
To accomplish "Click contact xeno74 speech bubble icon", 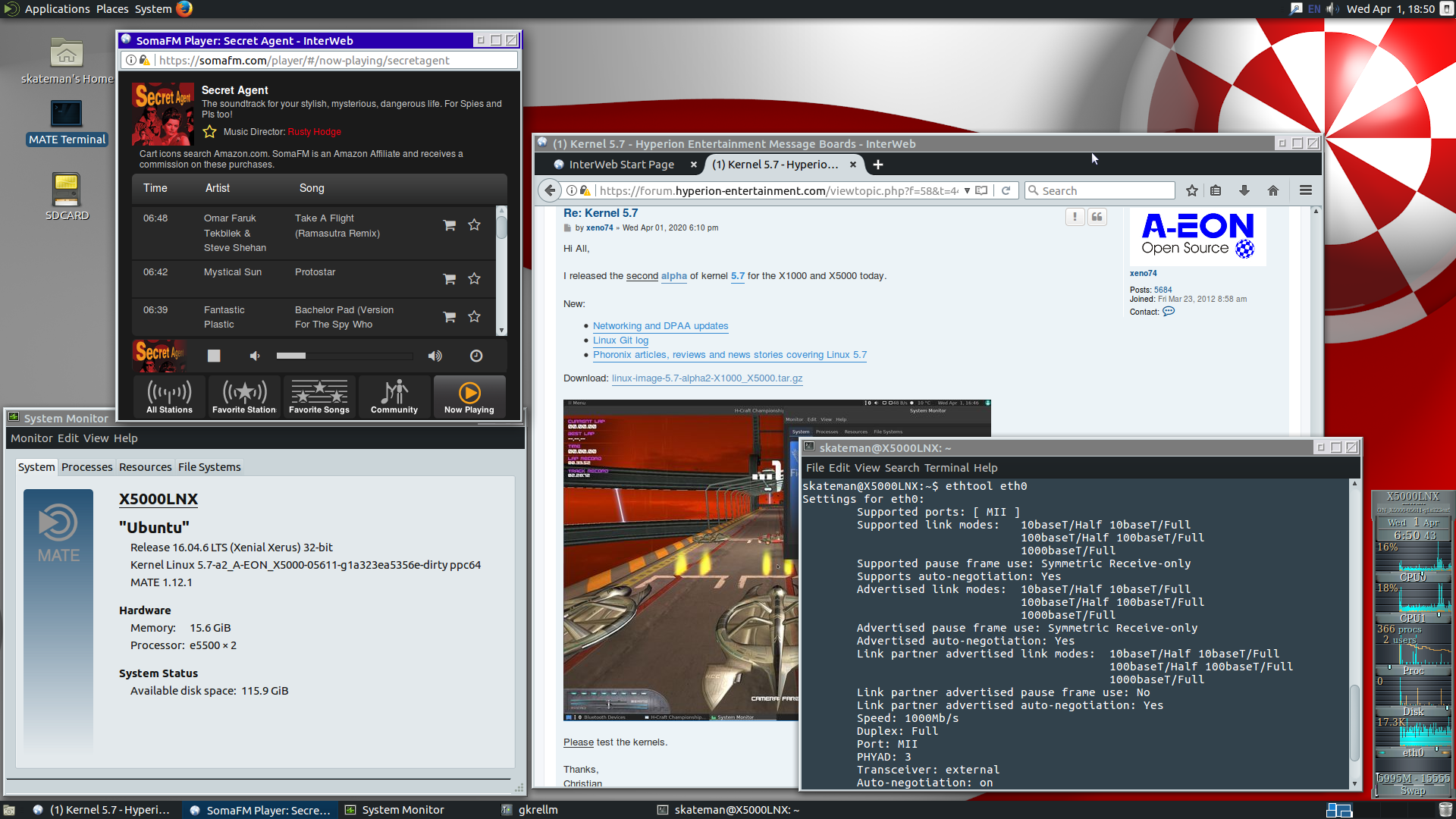I will (1169, 311).
